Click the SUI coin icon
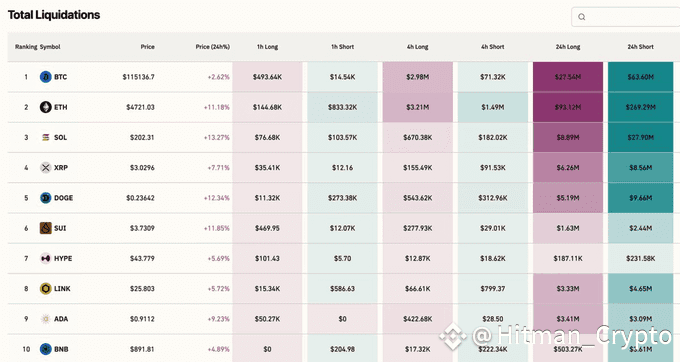This screenshot has width=680, height=362. 46,228
